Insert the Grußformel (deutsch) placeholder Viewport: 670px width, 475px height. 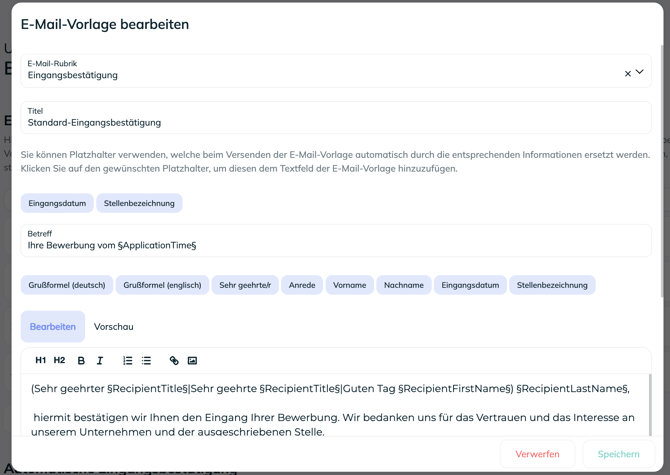pyautogui.click(x=67, y=285)
